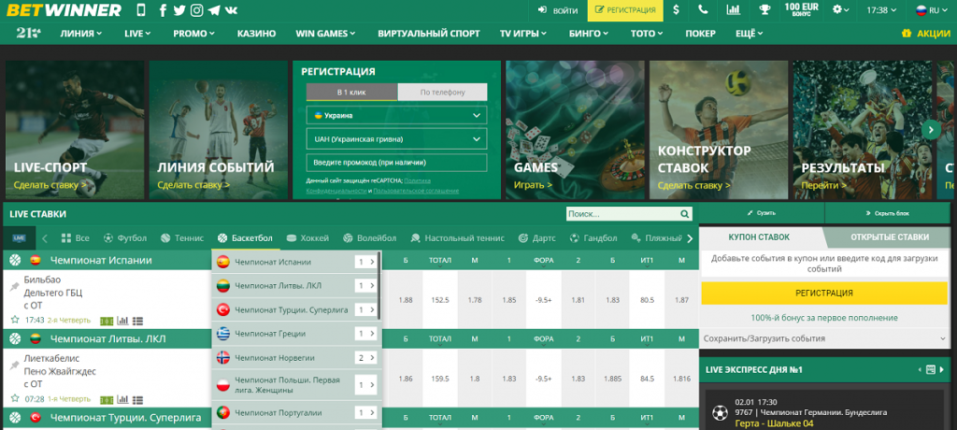957x430 pixels.
Task: Open the trophy results icon
Action: [x=764, y=10]
